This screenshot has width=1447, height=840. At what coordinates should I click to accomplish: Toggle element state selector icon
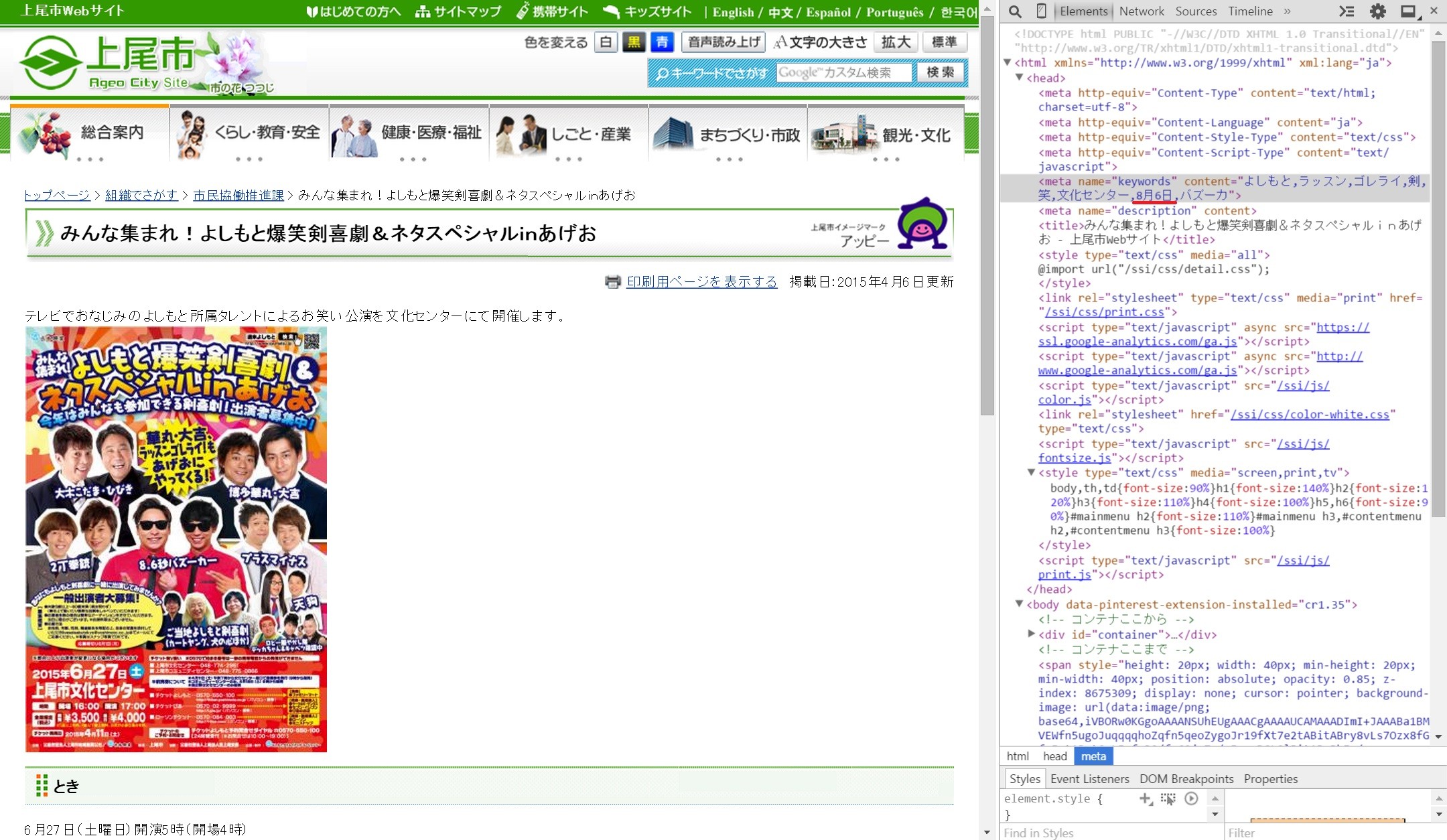(x=1168, y=798)
